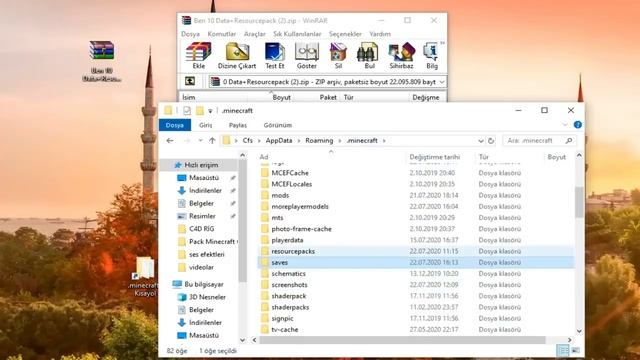Go up one folder in WinRAR
The height and width of the screenshot is (360, 640).
pyautogui.click(x=190, y=81)
